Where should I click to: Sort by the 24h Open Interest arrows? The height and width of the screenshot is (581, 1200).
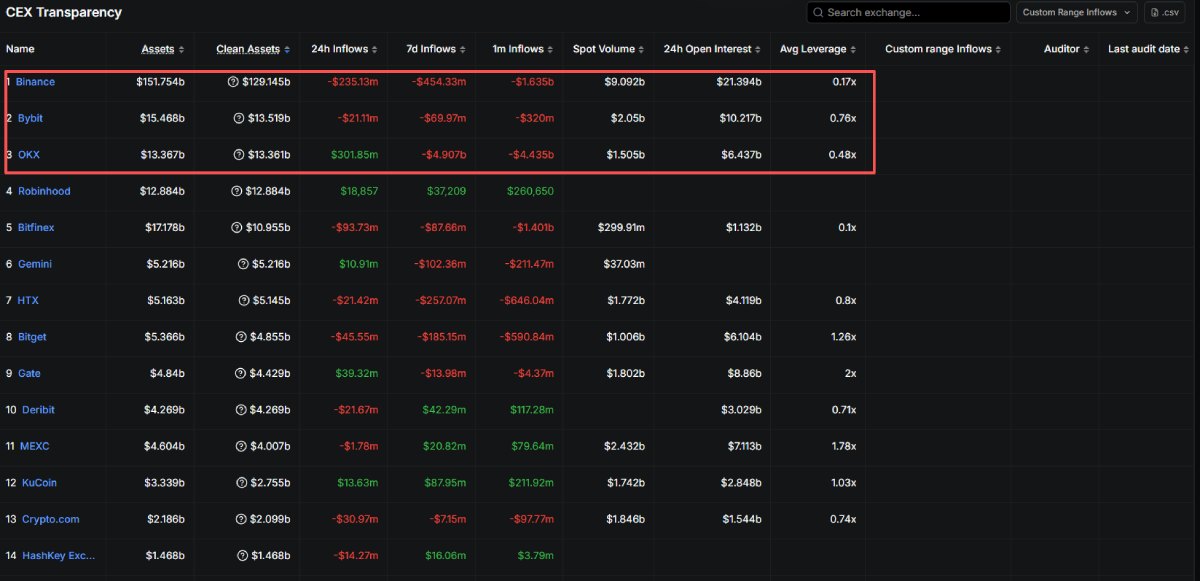point(760,49)
